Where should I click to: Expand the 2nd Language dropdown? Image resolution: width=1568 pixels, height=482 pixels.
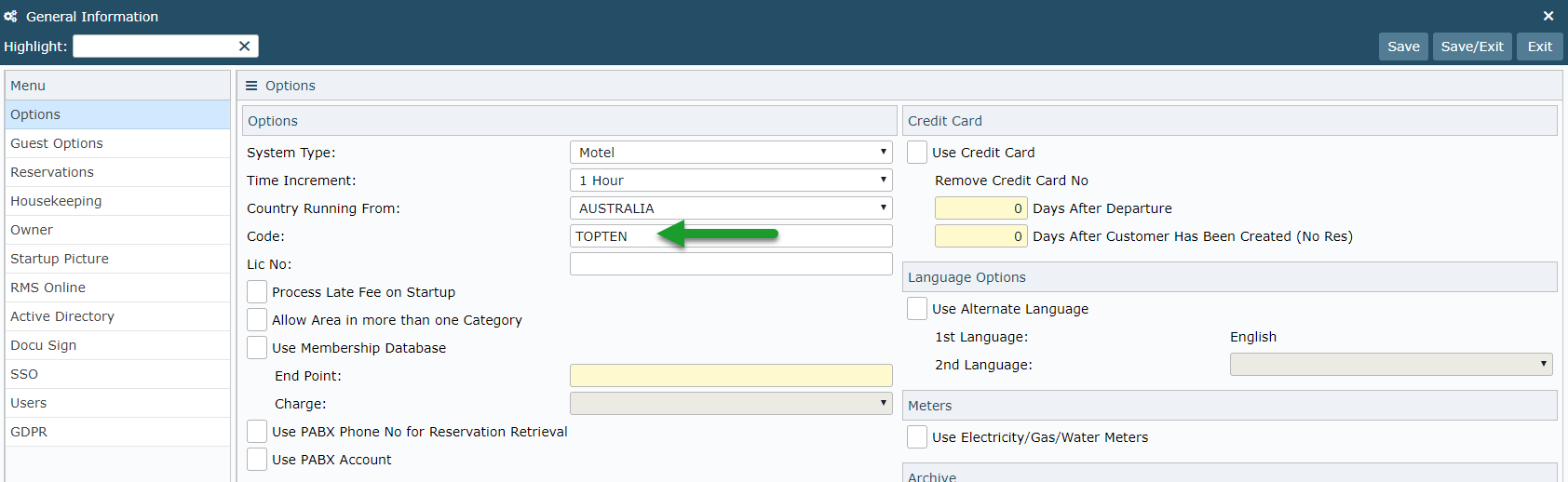point(1390,365)
